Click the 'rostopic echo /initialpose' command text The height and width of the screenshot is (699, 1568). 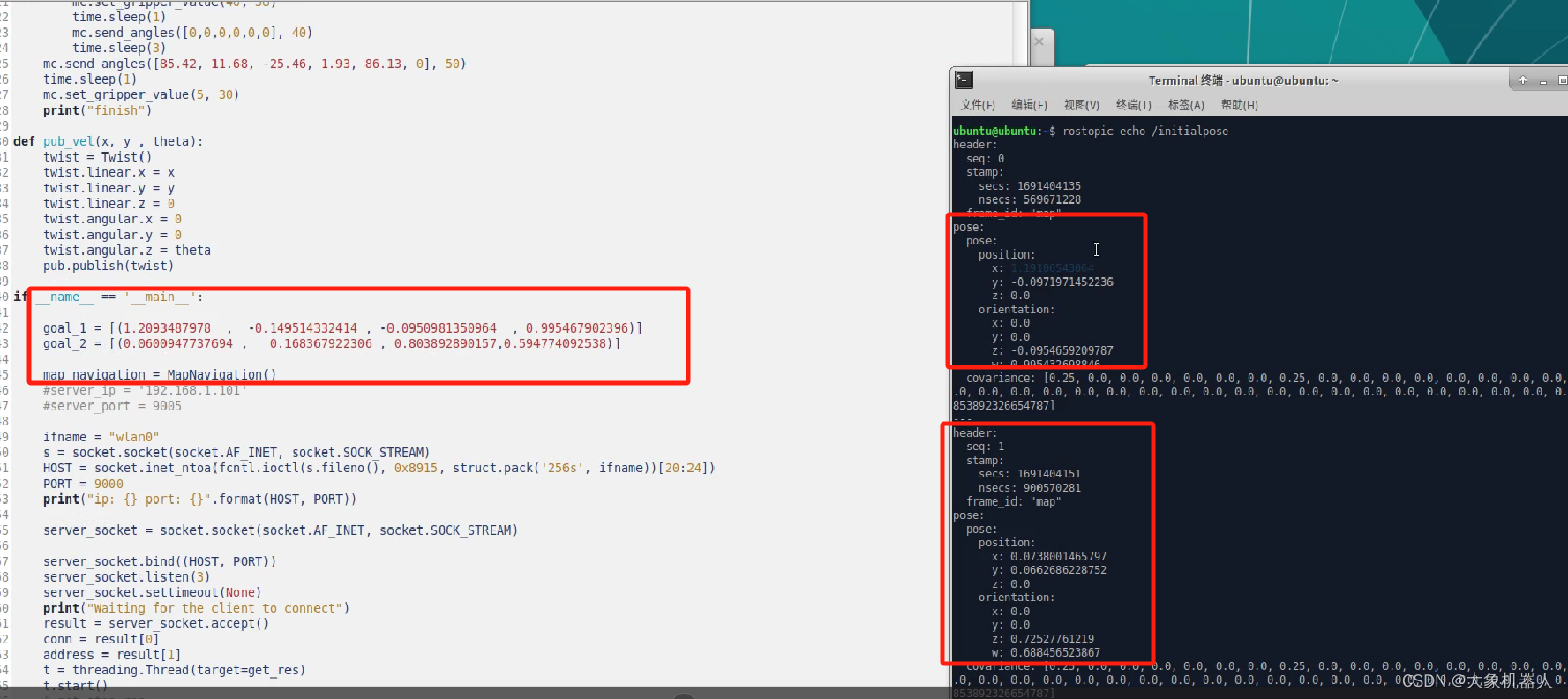1145,131
